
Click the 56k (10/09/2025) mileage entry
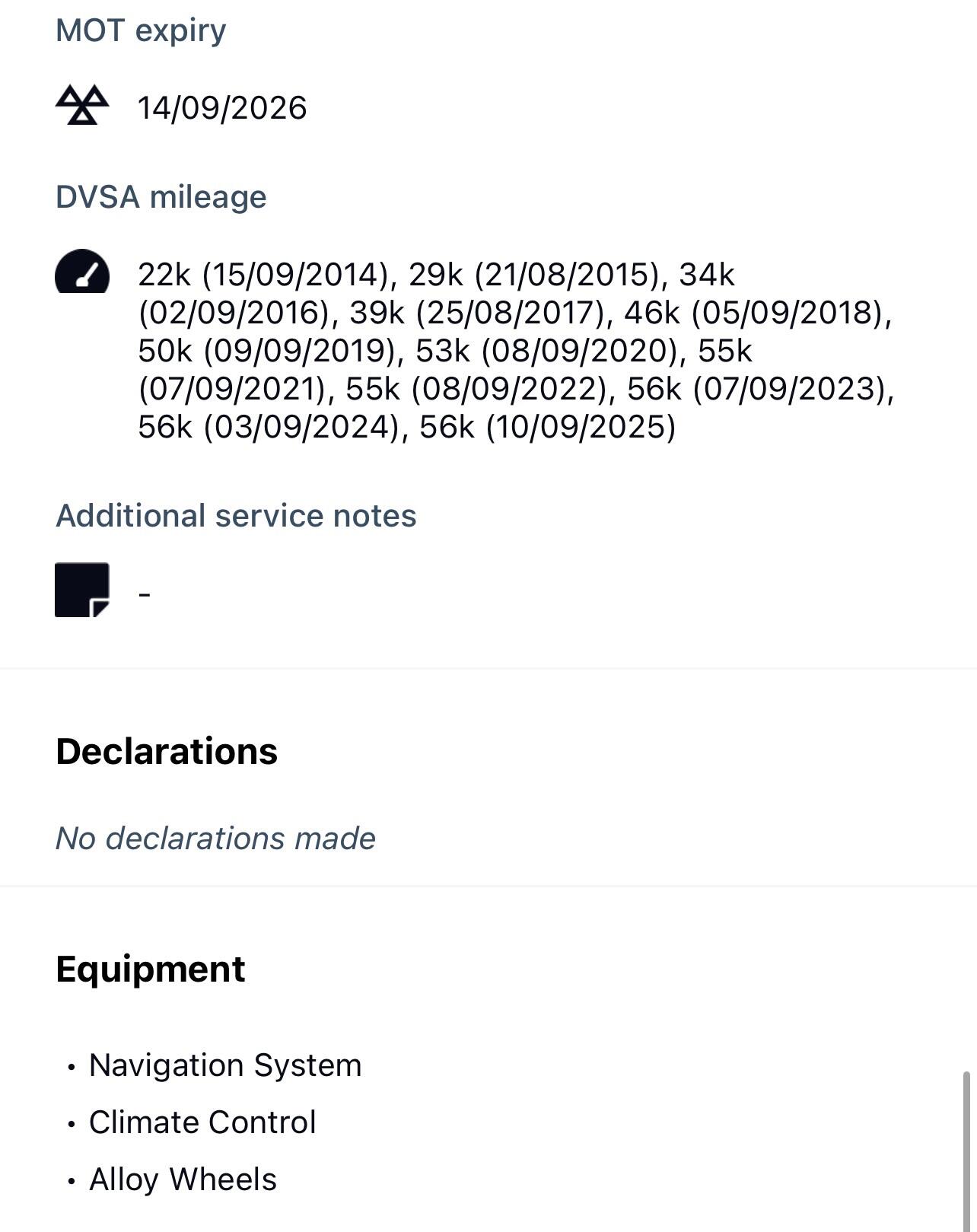pos(547,427)
